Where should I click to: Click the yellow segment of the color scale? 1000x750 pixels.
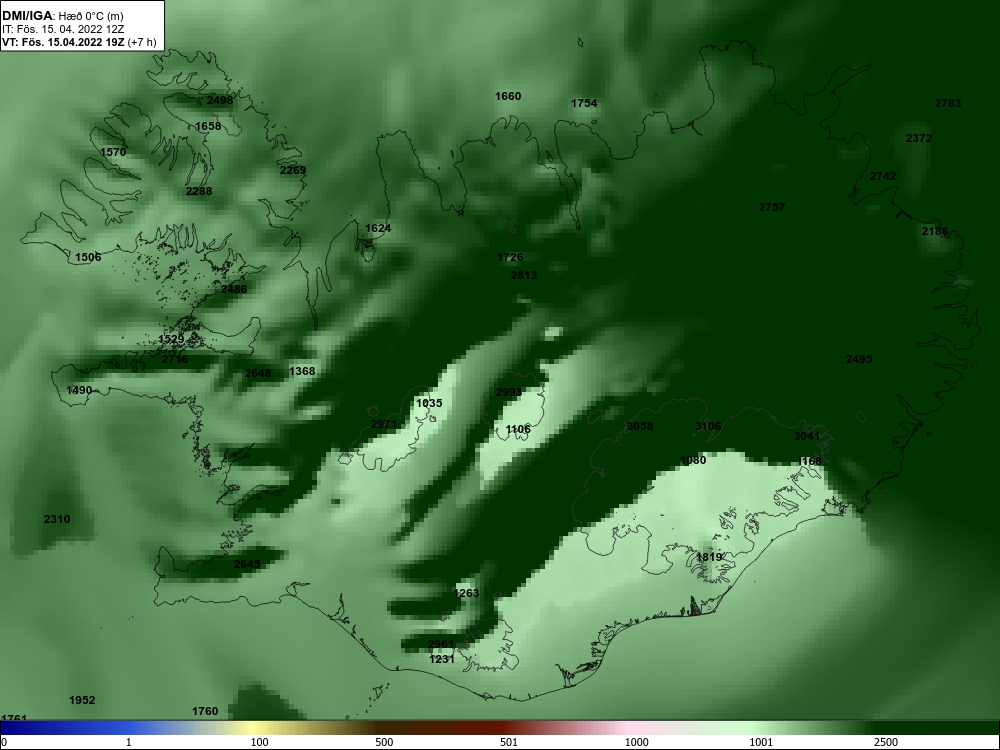(x=255, y=728)
